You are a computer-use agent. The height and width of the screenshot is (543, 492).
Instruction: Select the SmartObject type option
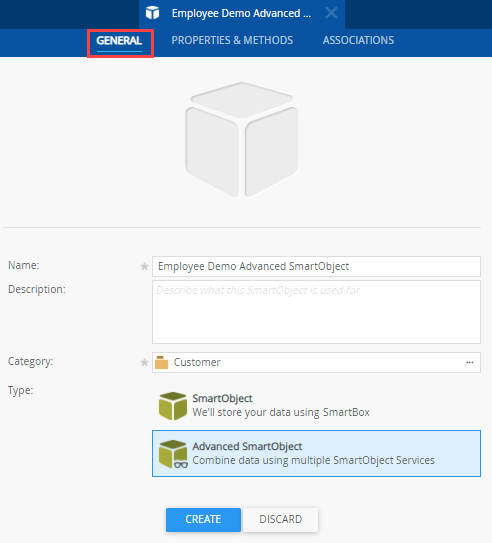(x=316, y=406)
